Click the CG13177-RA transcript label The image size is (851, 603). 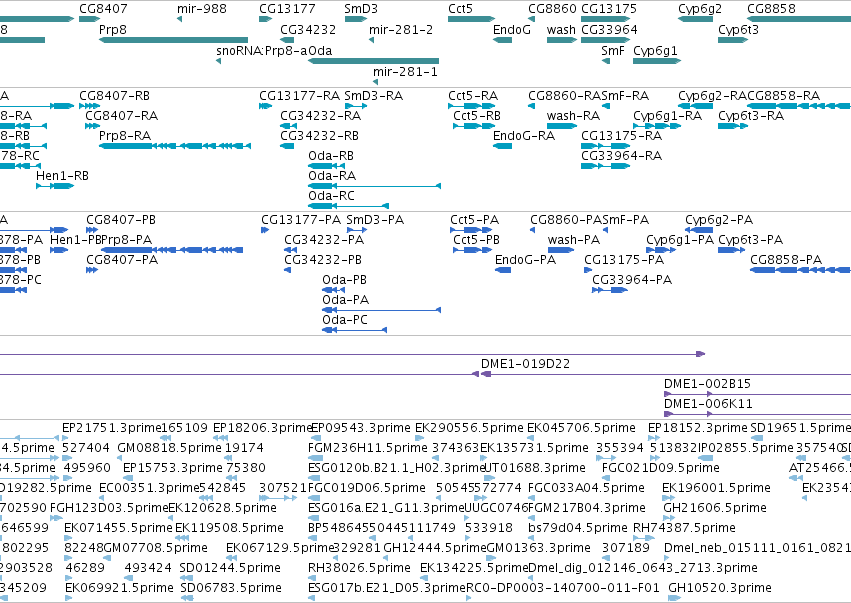point(300,96)
